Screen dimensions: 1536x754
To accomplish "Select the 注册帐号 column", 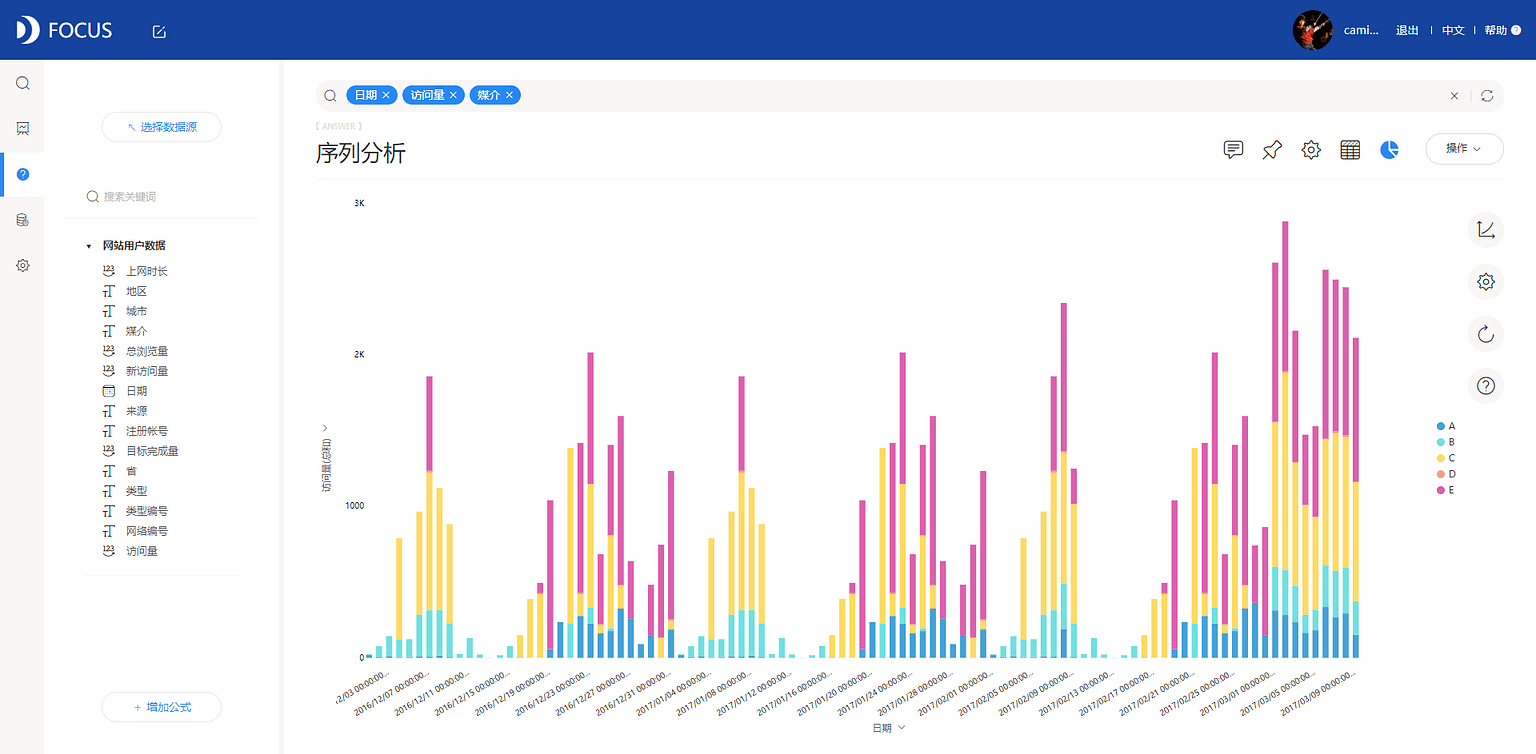I will pos(146,431).
